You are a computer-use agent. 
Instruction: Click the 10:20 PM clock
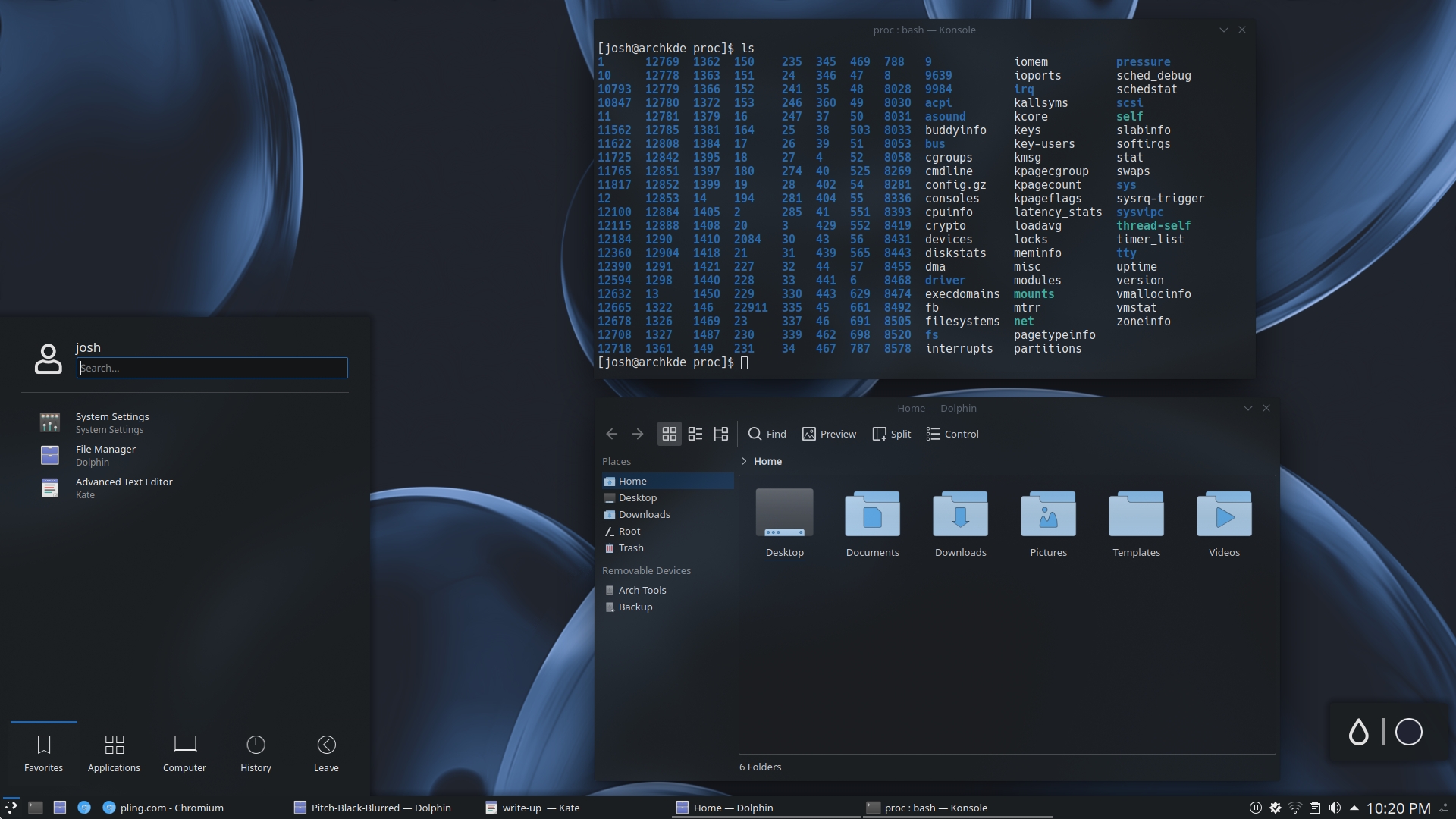[1398, 808]
